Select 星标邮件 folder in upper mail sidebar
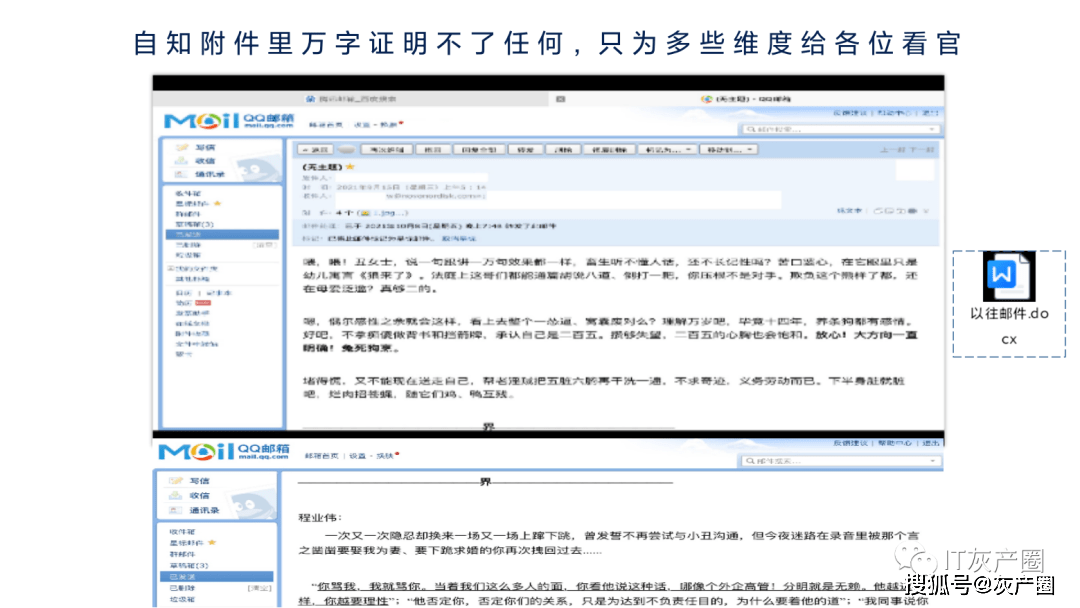The height and width of the screenshot is (608, 1080). pos(191,204)
